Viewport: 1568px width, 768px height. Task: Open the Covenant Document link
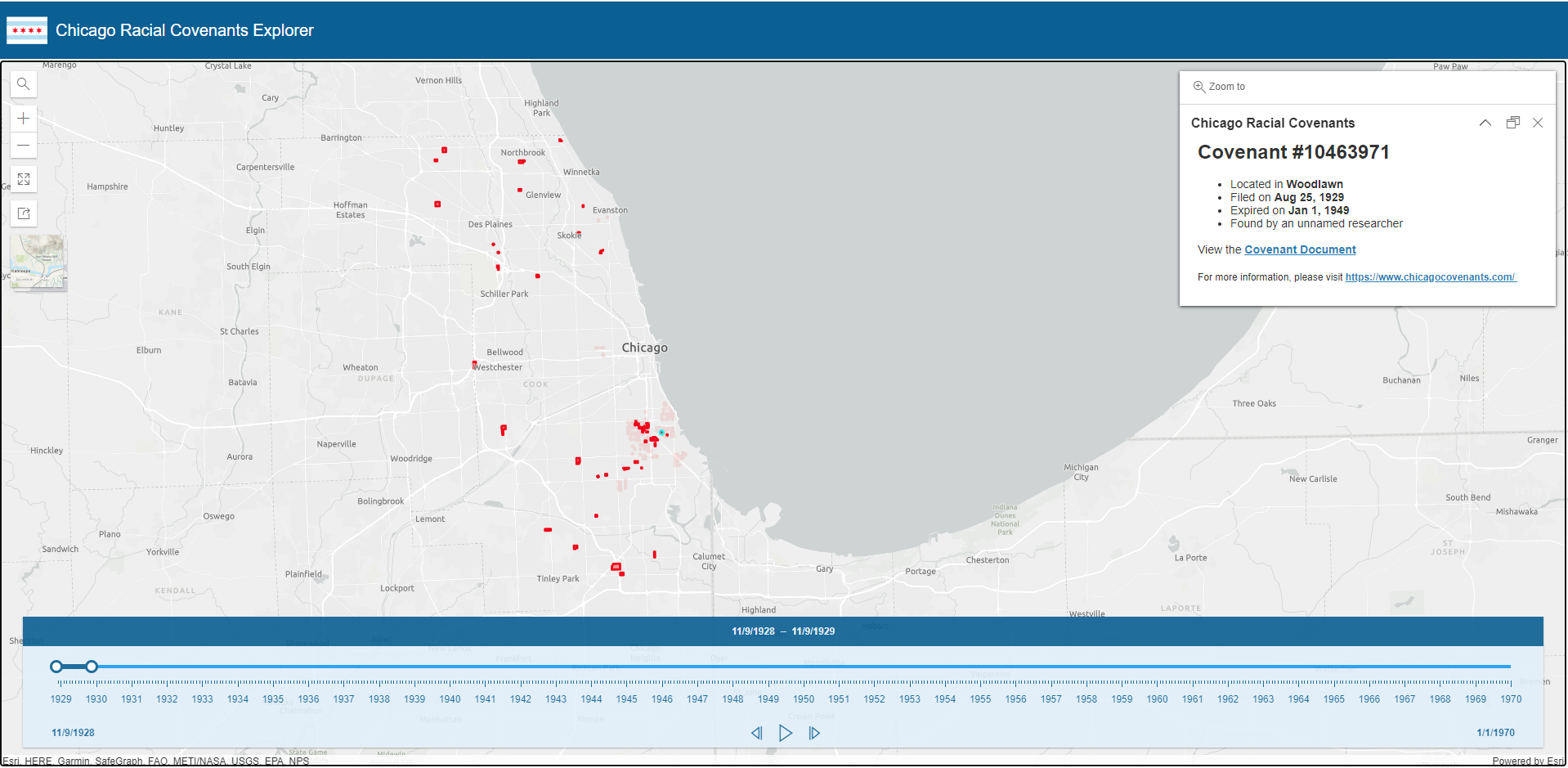[x=1300, y=249]
